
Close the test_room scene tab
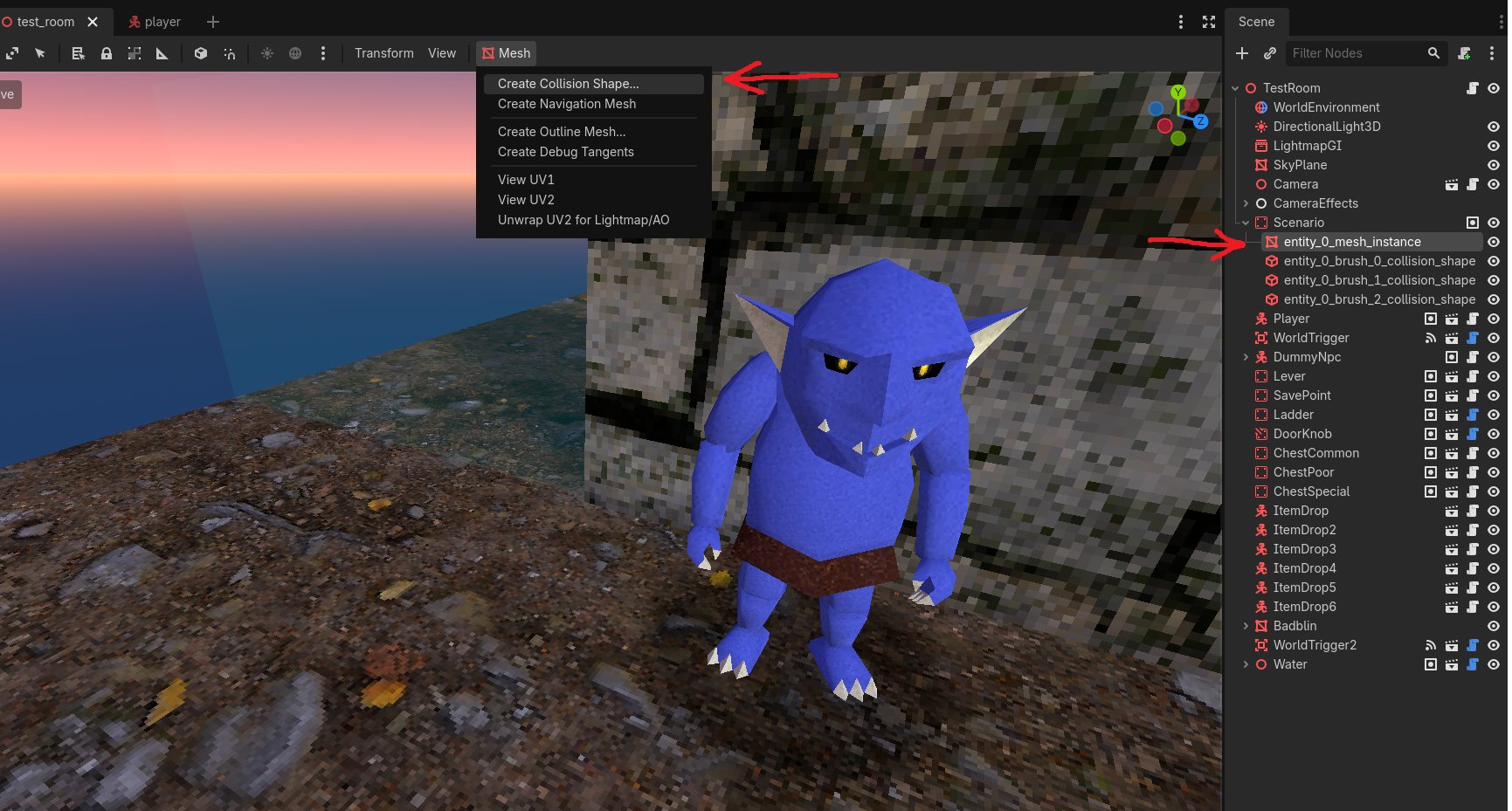pos(93,22)
